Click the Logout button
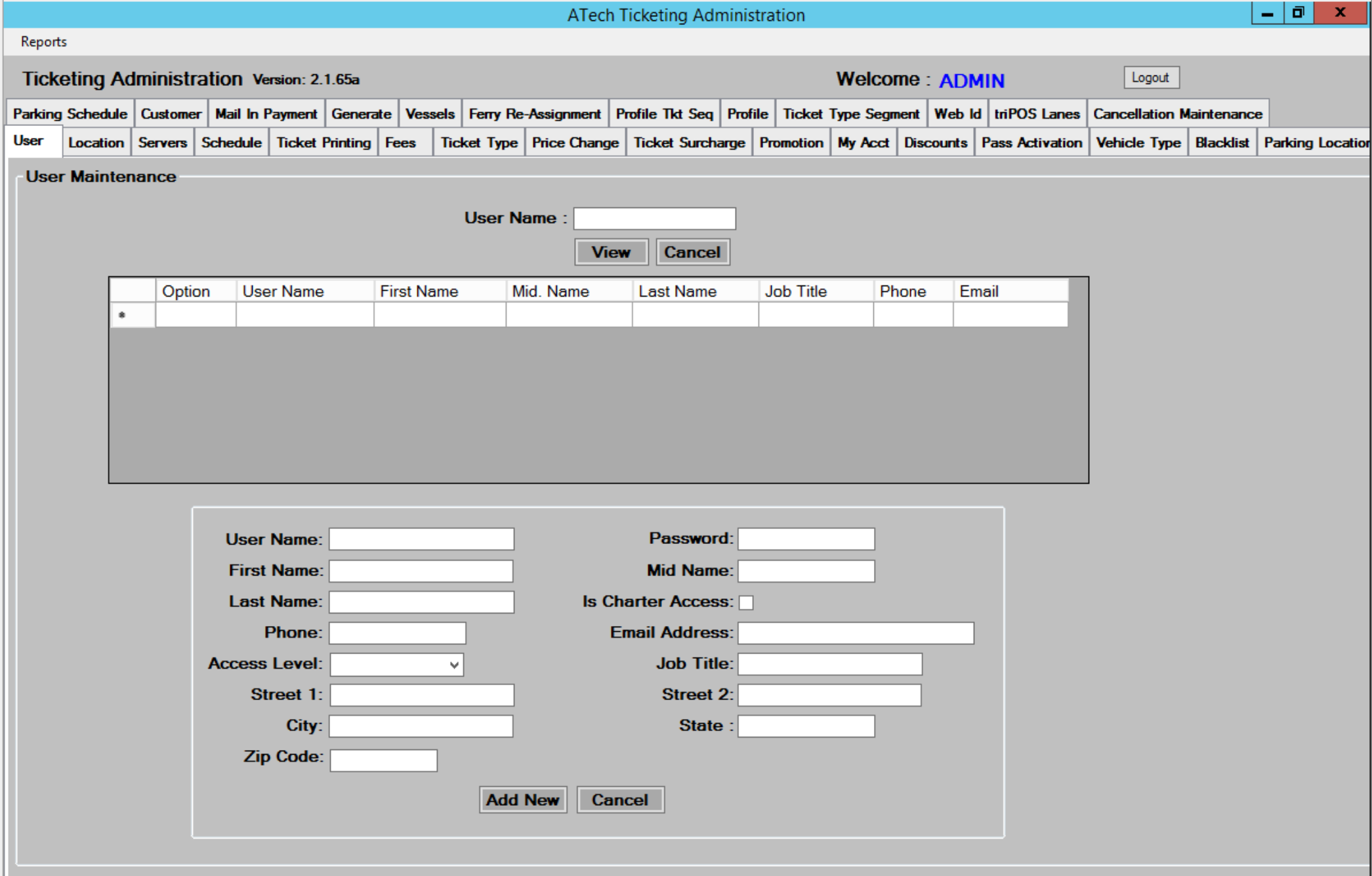This screenshot has width=1372, height=876. click(1150, 77)
